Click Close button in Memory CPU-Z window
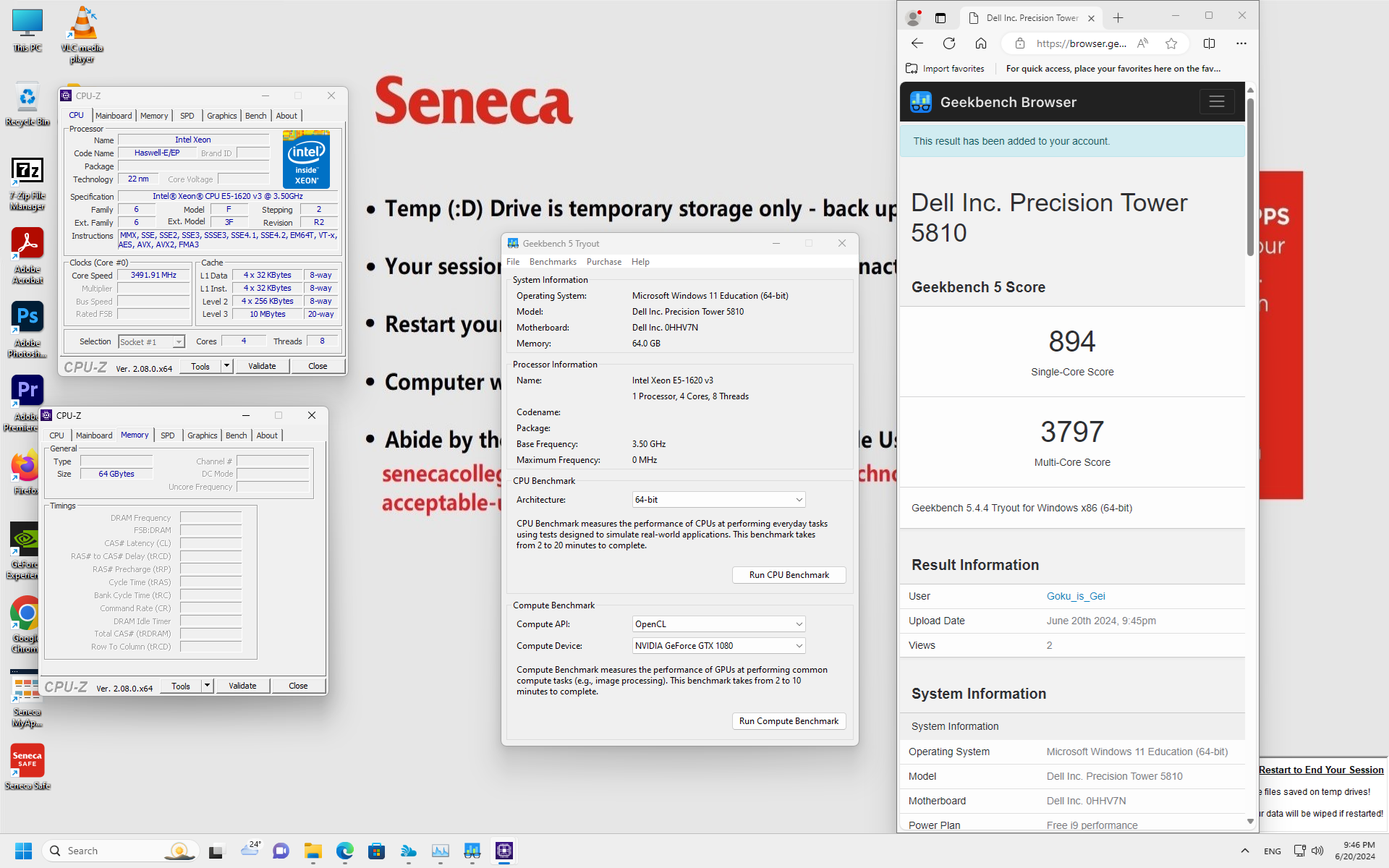 pyautogui.click(x=298, y=686)
